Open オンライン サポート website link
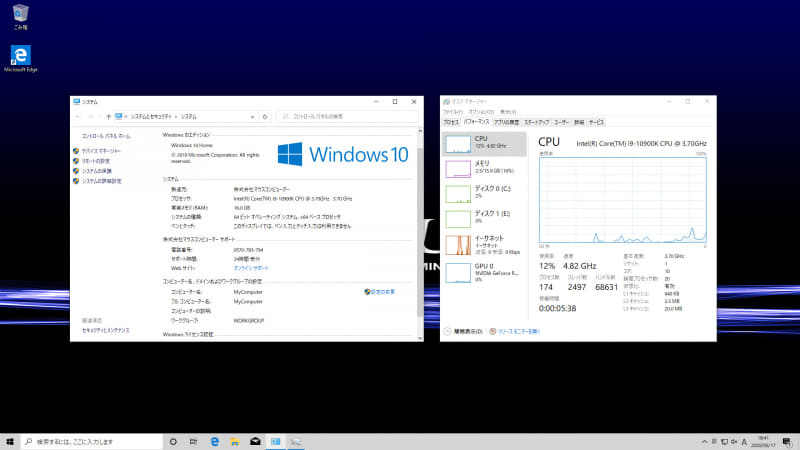Viewport: 800px width, 450px height. coord(251,268)
